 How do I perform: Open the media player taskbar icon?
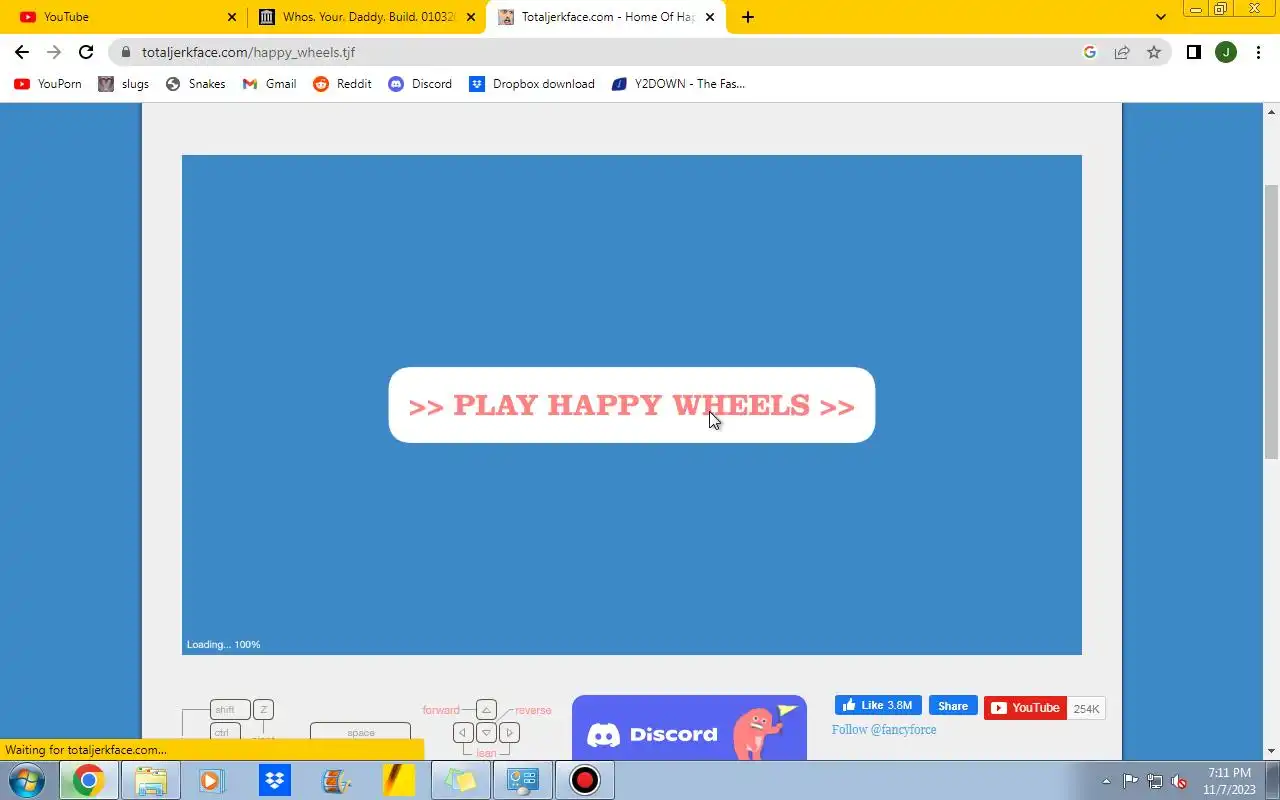click(211, 780)
